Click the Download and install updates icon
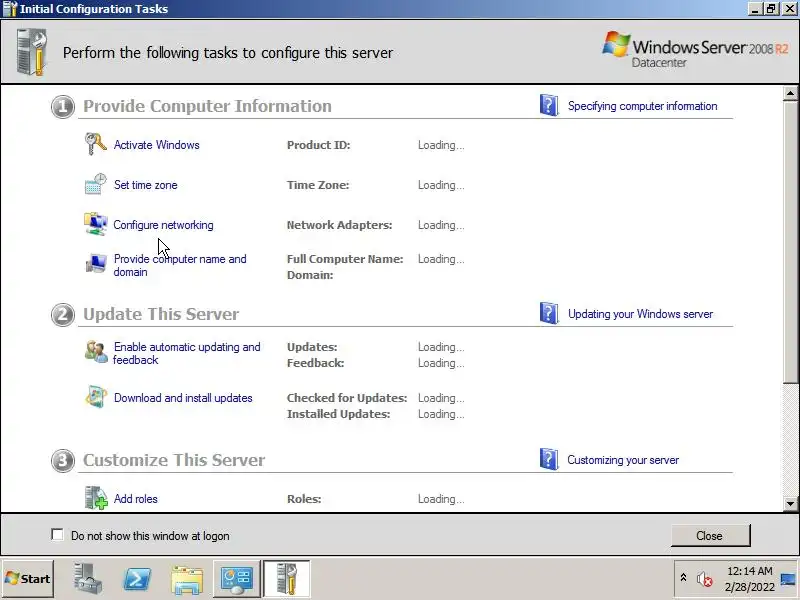 95,397
